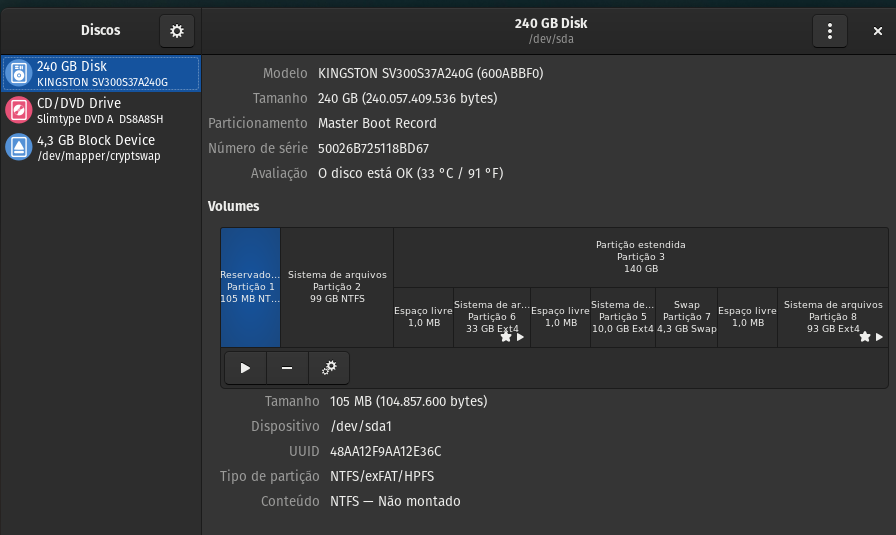Click the cryptswap block device icon
This screenshot has width=896, height=535.
(19, 147)
